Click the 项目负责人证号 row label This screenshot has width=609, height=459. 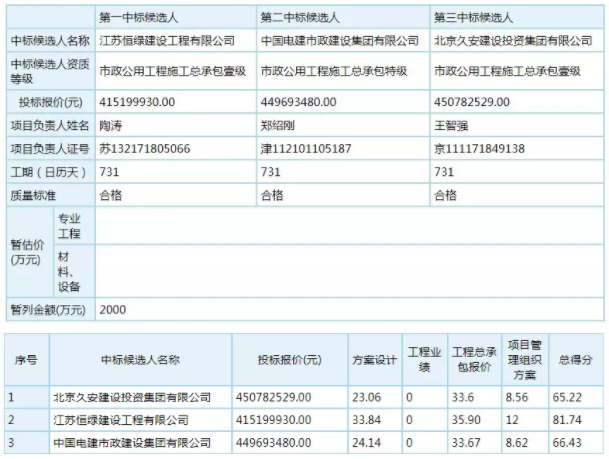coord(50,149)
